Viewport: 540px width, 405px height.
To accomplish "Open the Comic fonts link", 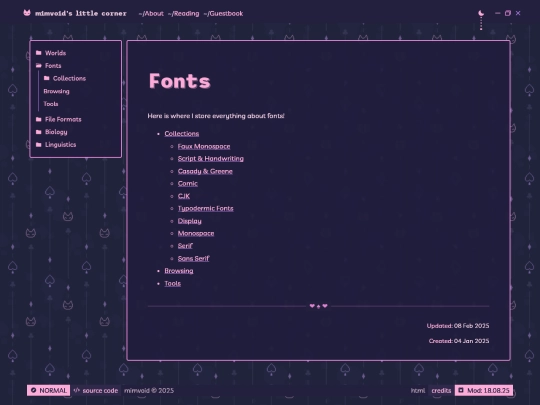I will [x=188, y=184].
